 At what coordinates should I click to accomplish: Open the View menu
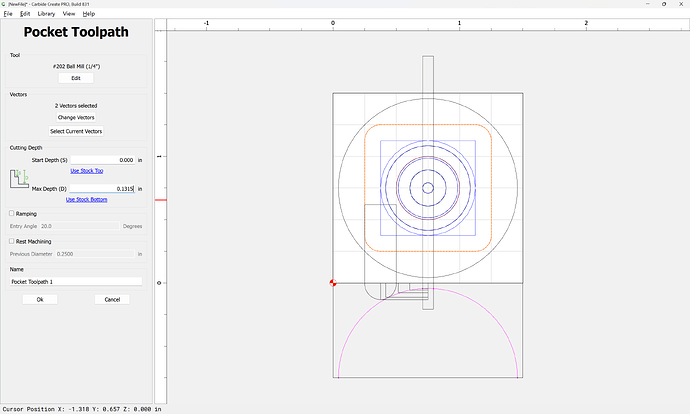coord(68,14)
